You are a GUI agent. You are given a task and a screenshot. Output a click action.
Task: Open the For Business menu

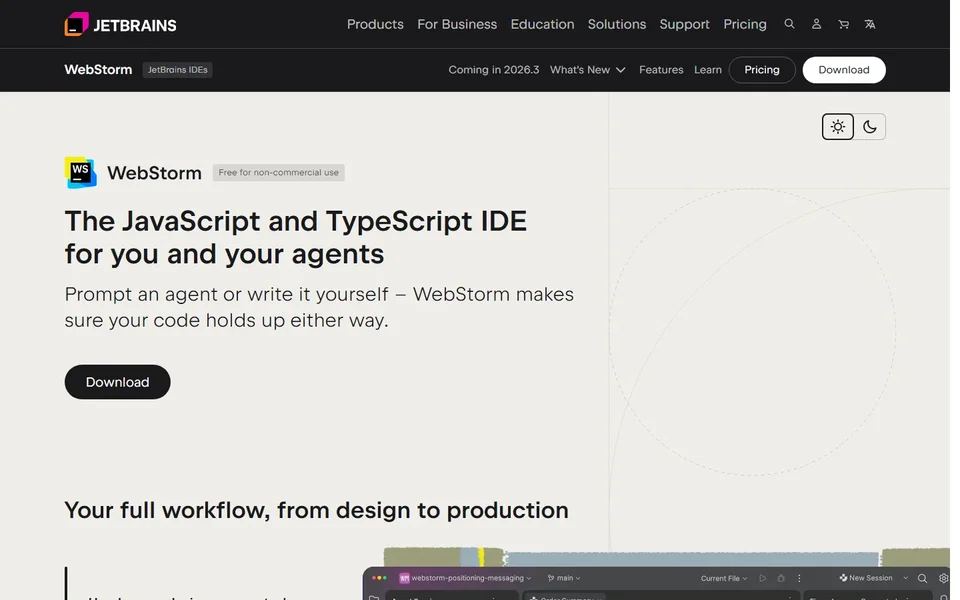[457, 24]
